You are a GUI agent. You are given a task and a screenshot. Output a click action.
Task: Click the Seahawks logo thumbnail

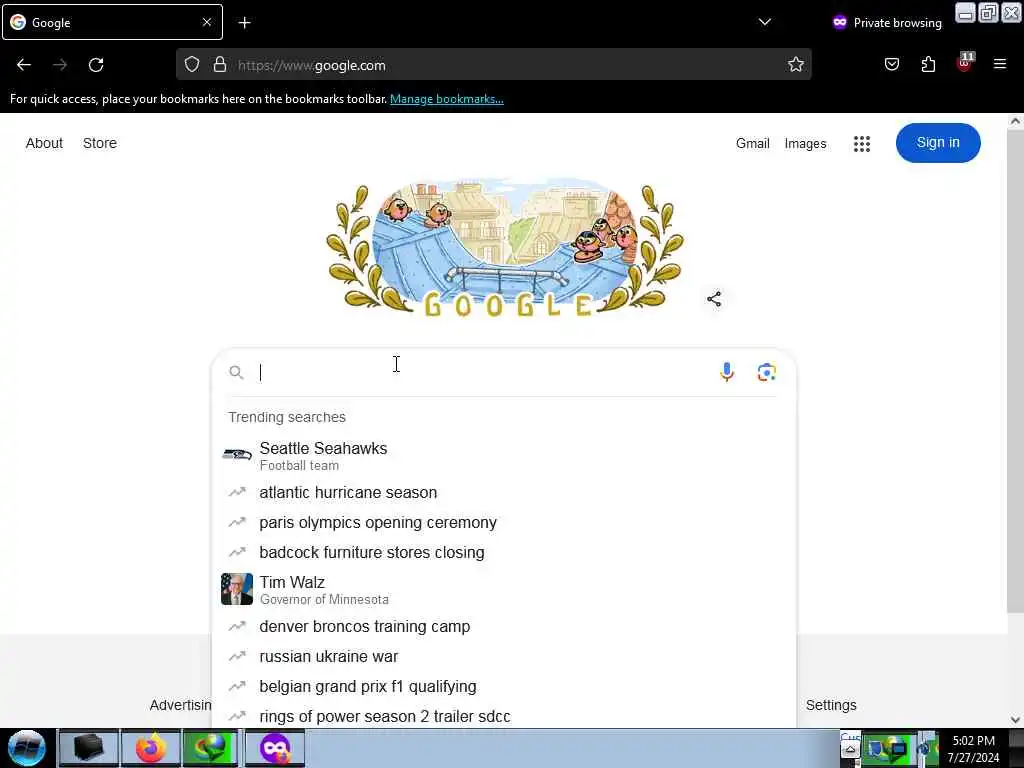click(x=236, y=455)
